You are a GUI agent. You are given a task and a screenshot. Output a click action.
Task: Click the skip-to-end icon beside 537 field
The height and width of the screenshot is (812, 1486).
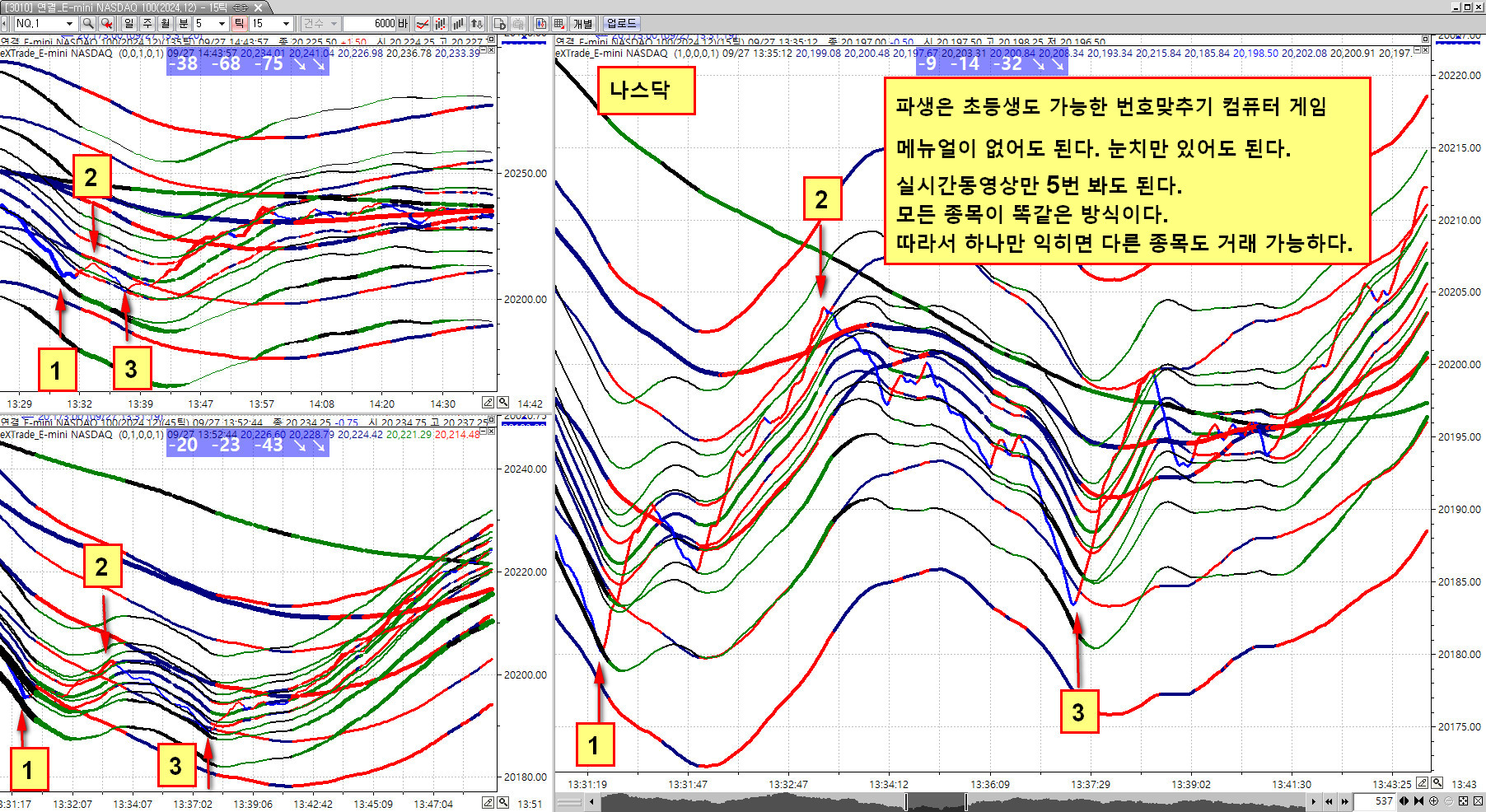point(1418,800)
